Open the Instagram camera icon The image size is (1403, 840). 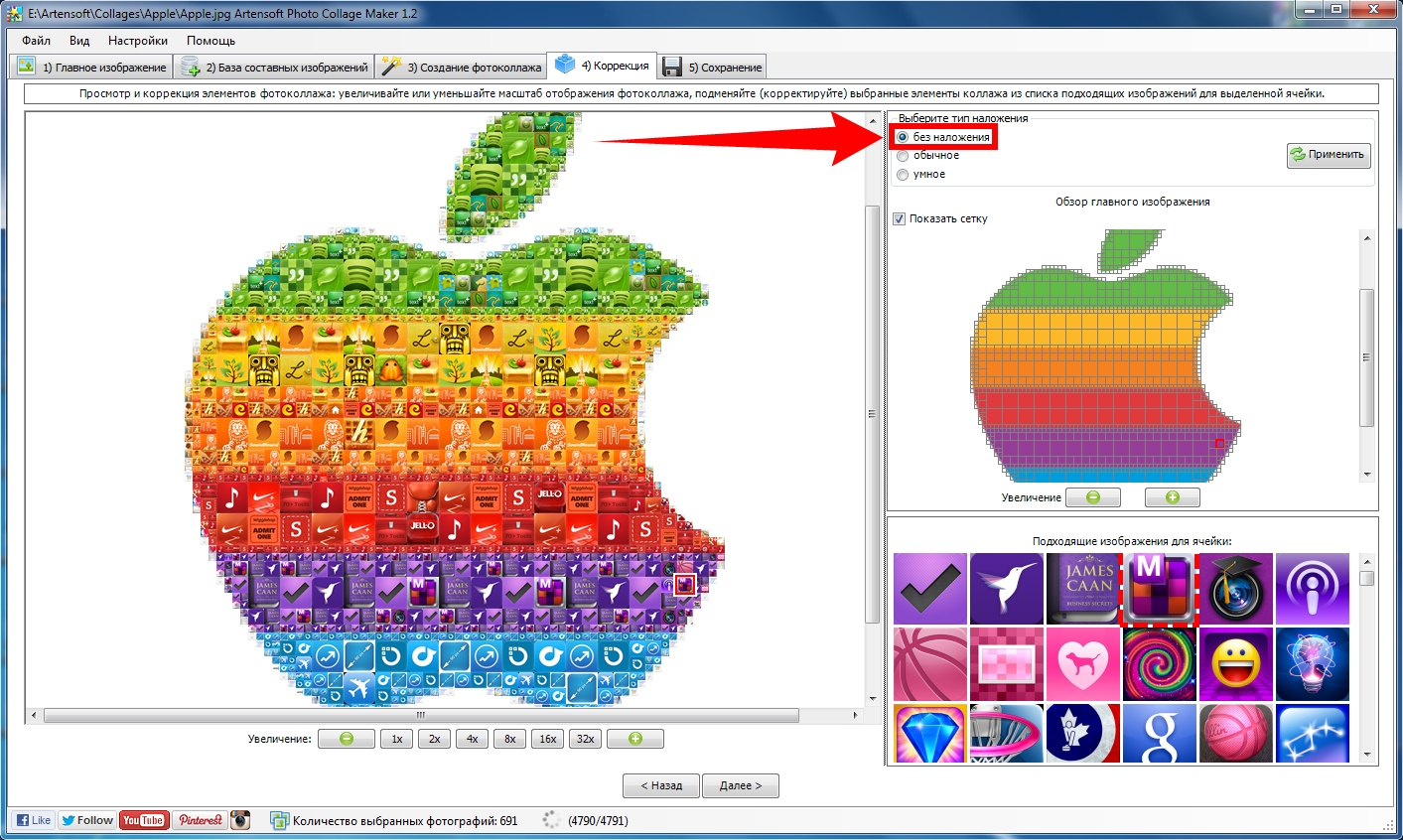(x=240, y=820)
